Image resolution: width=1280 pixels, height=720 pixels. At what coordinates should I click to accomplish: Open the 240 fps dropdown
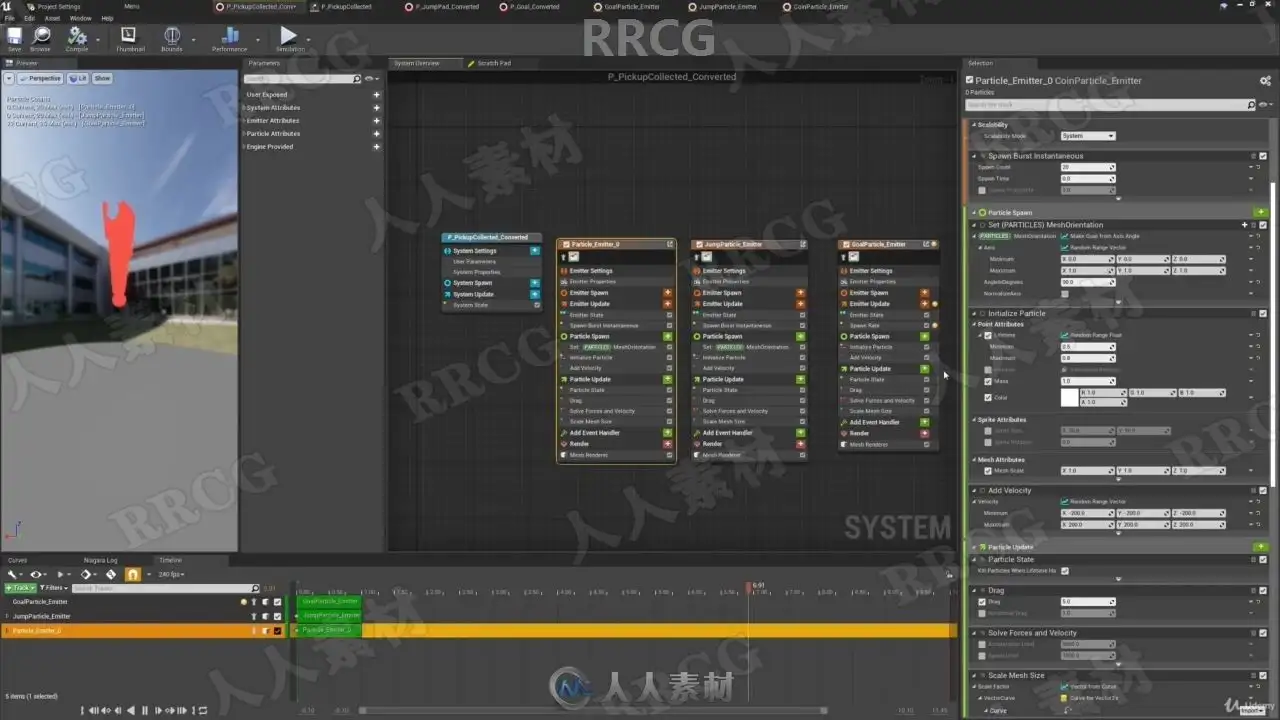tap(172, 575)
